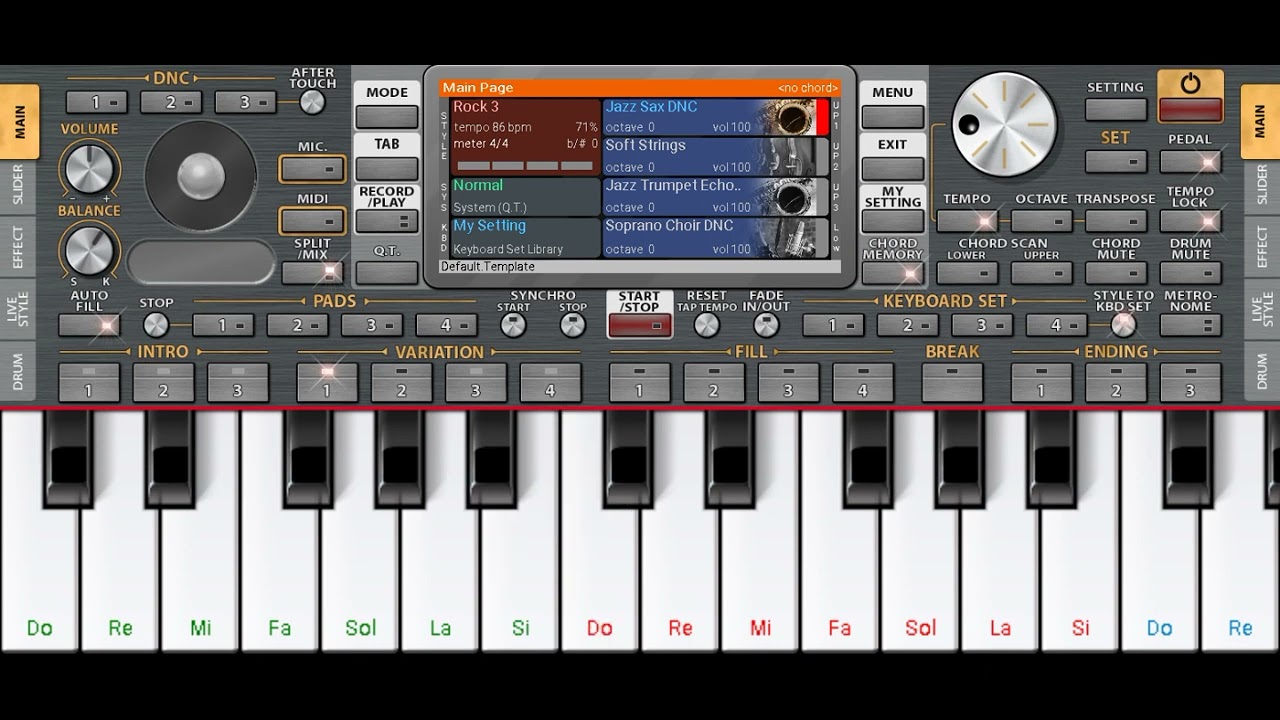
Task: Toggle Tempo Lock button
Action: click(x=1190, y=221)
